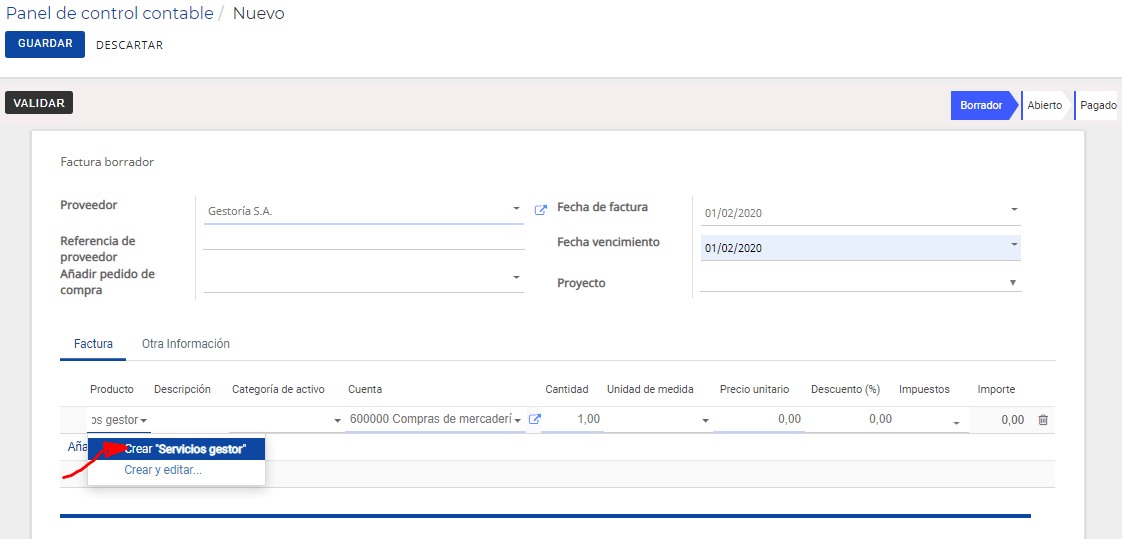Click the Impuestos column header
The height and width of the screenshot is (539, 1122).
[x=925, y=389]
